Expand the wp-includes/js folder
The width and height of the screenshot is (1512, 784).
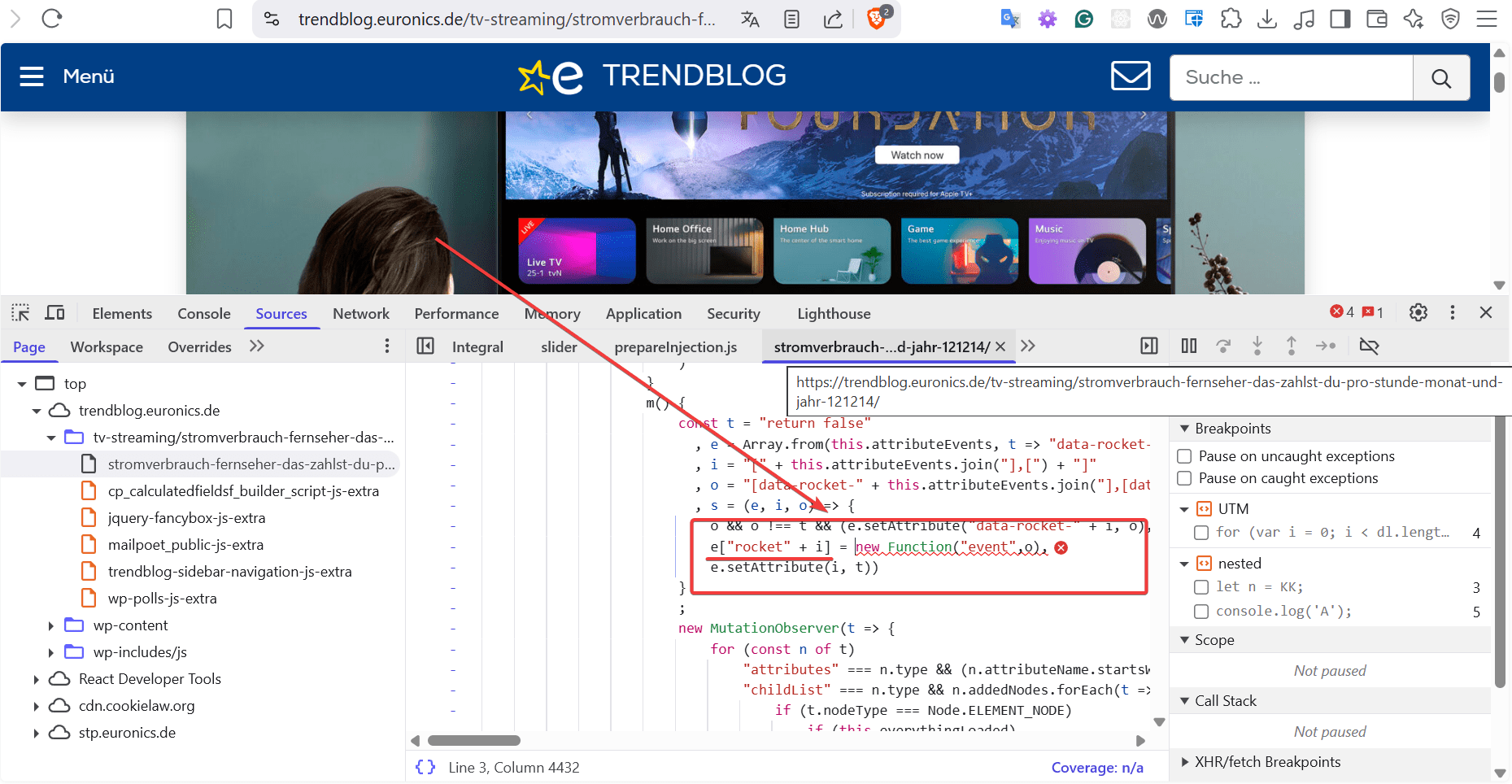[x=51, y=652]
